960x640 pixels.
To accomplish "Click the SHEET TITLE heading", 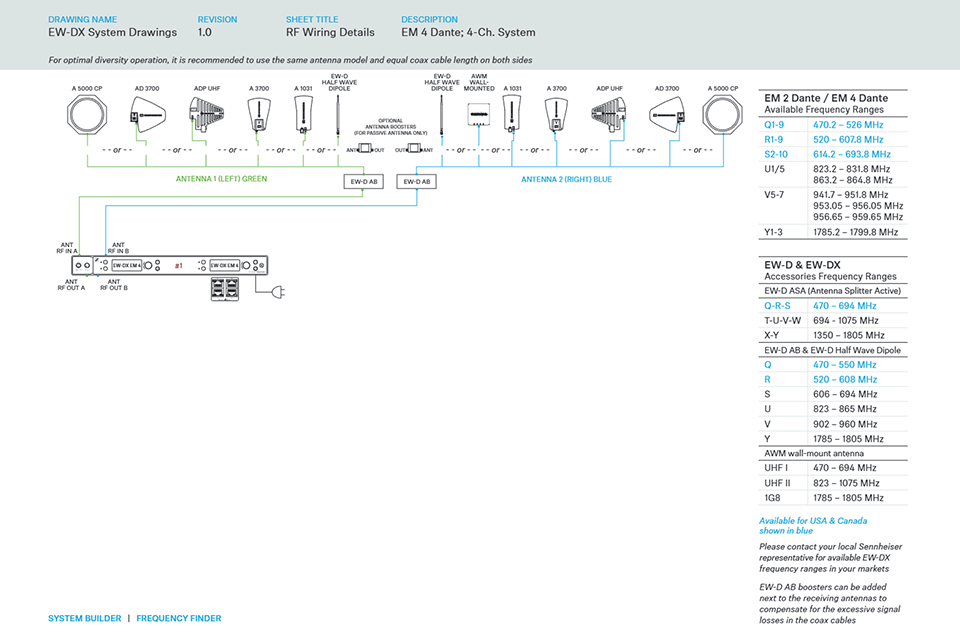I will coord(312,20).
